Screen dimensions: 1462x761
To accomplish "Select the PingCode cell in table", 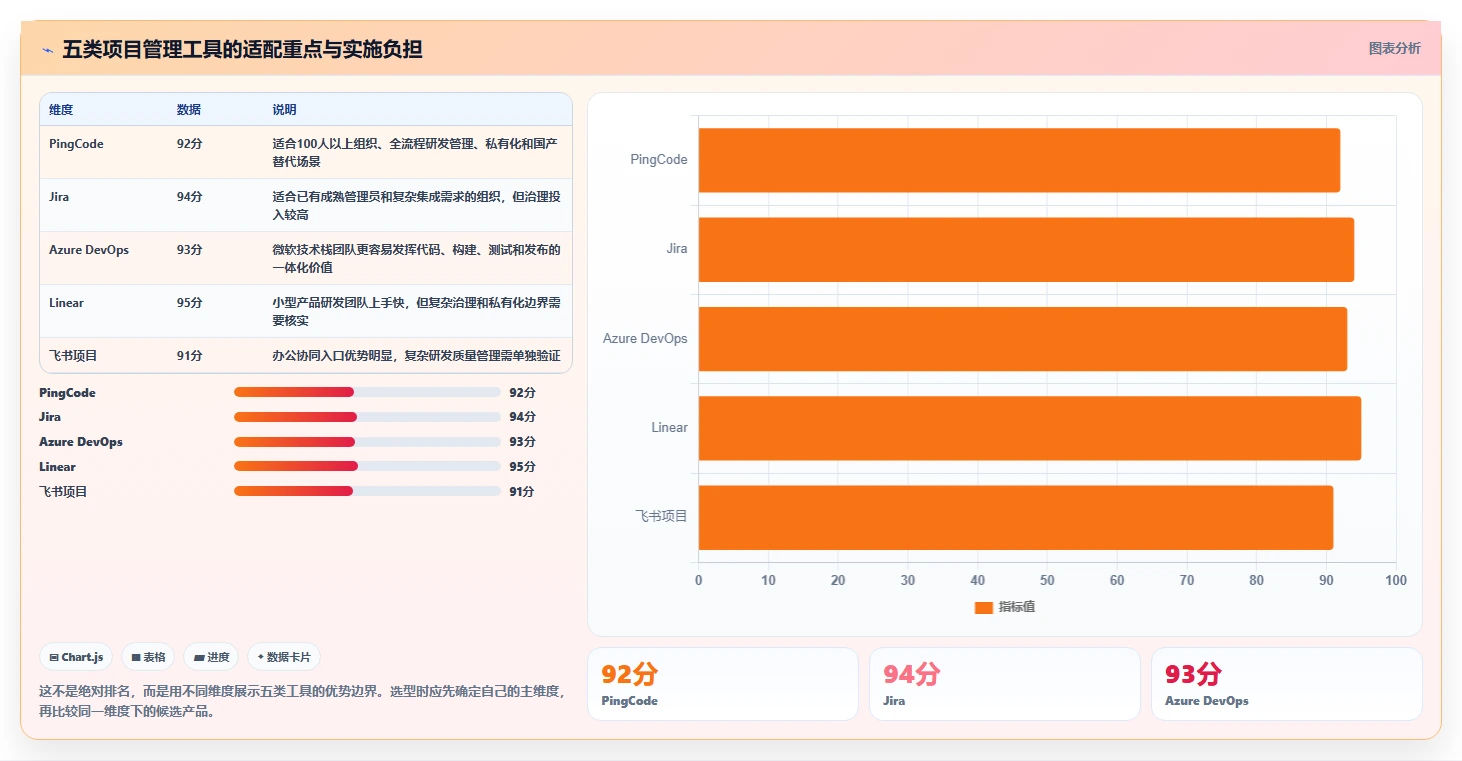I will [x=76, y=144].
